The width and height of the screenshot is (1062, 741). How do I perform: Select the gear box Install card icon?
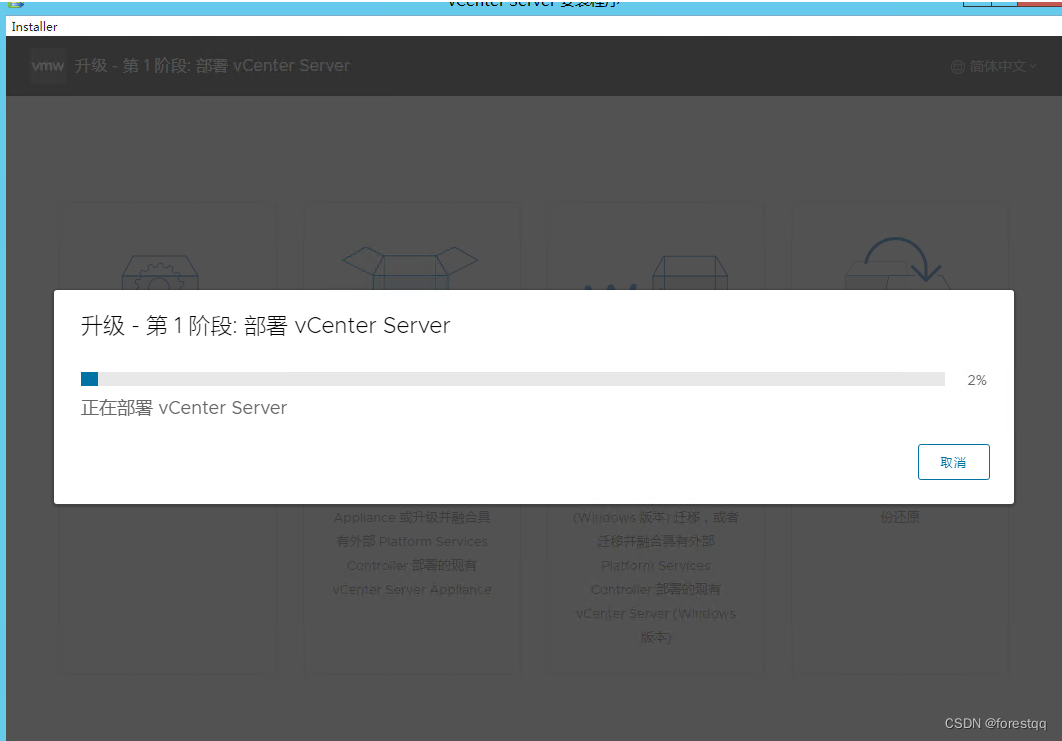[160, 272]
